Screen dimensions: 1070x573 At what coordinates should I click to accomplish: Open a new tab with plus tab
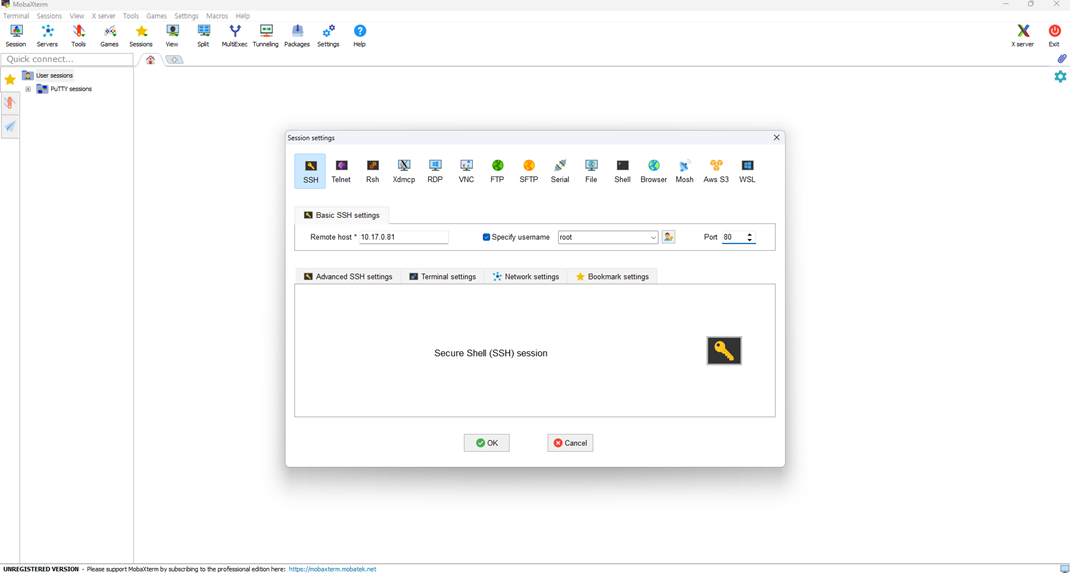pos(175,60)
